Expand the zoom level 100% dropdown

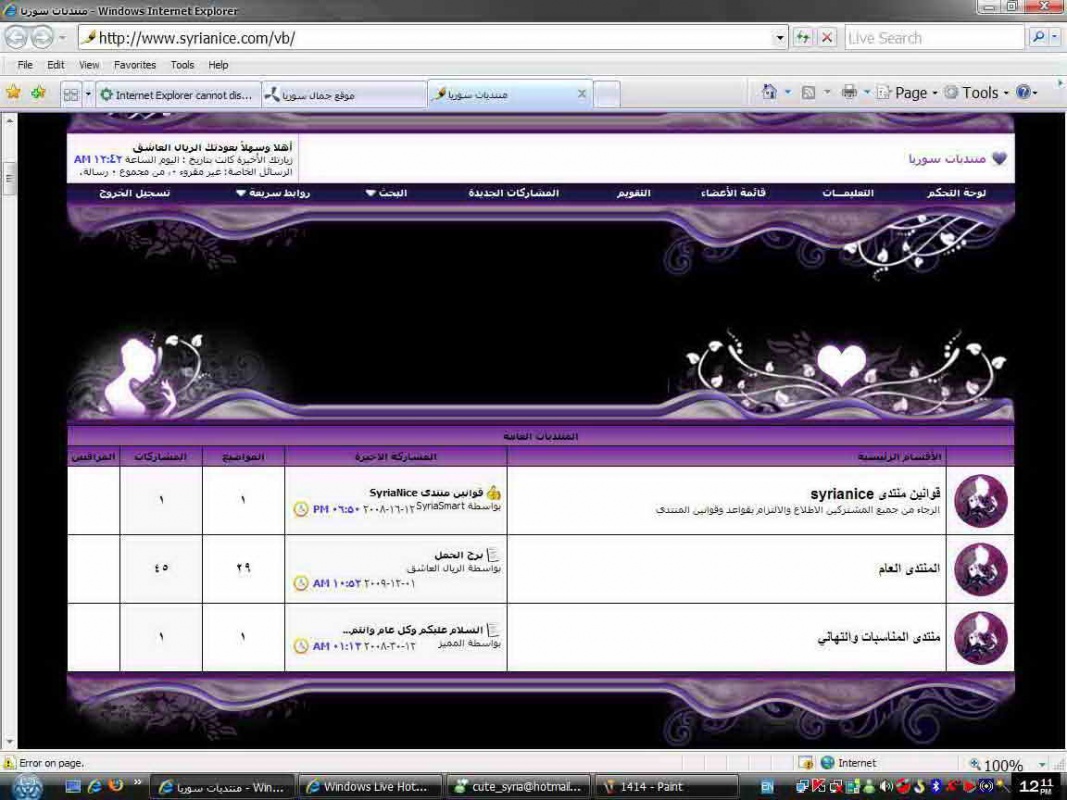1041,765
